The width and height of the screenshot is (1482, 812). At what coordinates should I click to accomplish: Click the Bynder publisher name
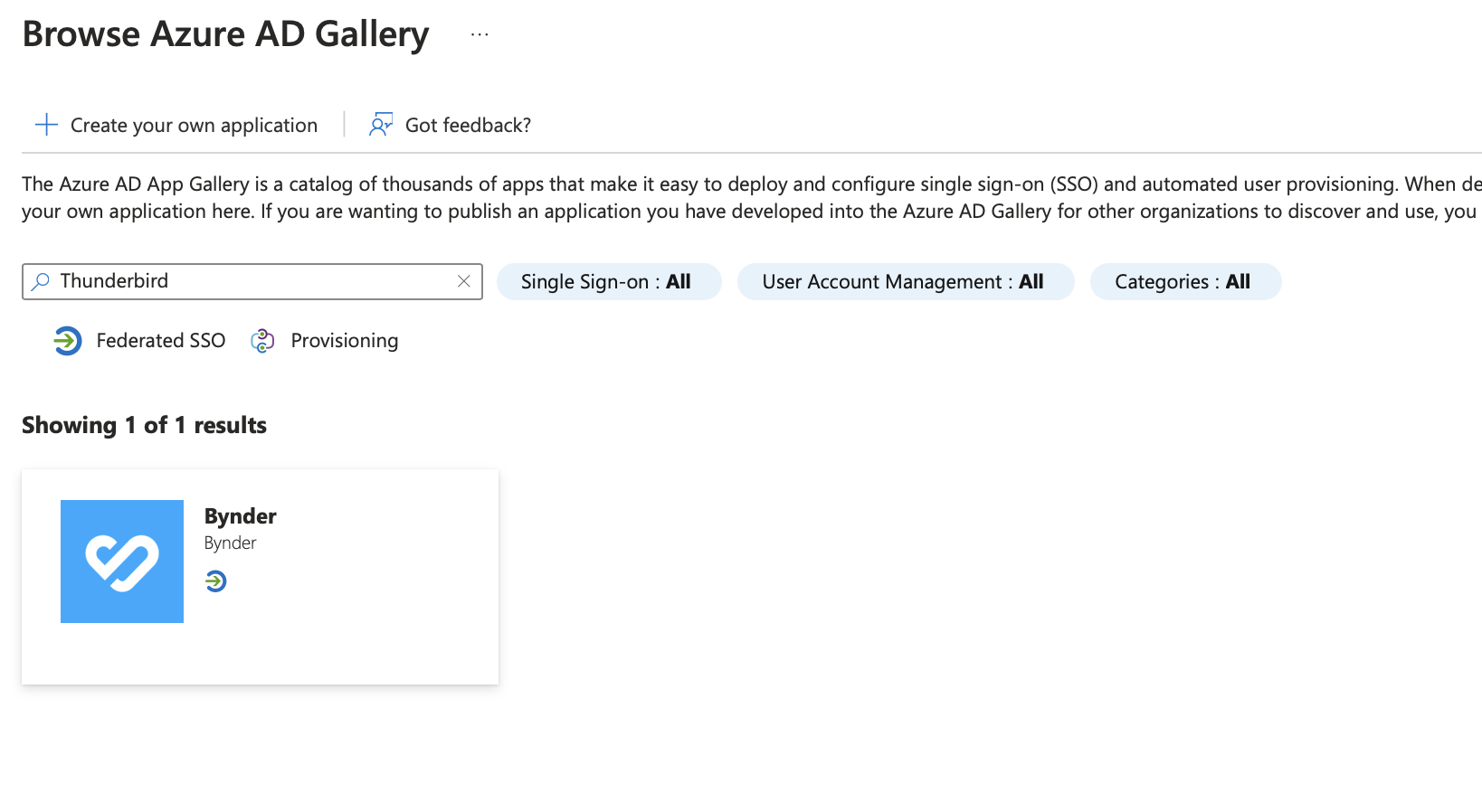click(x=231, y=543)
